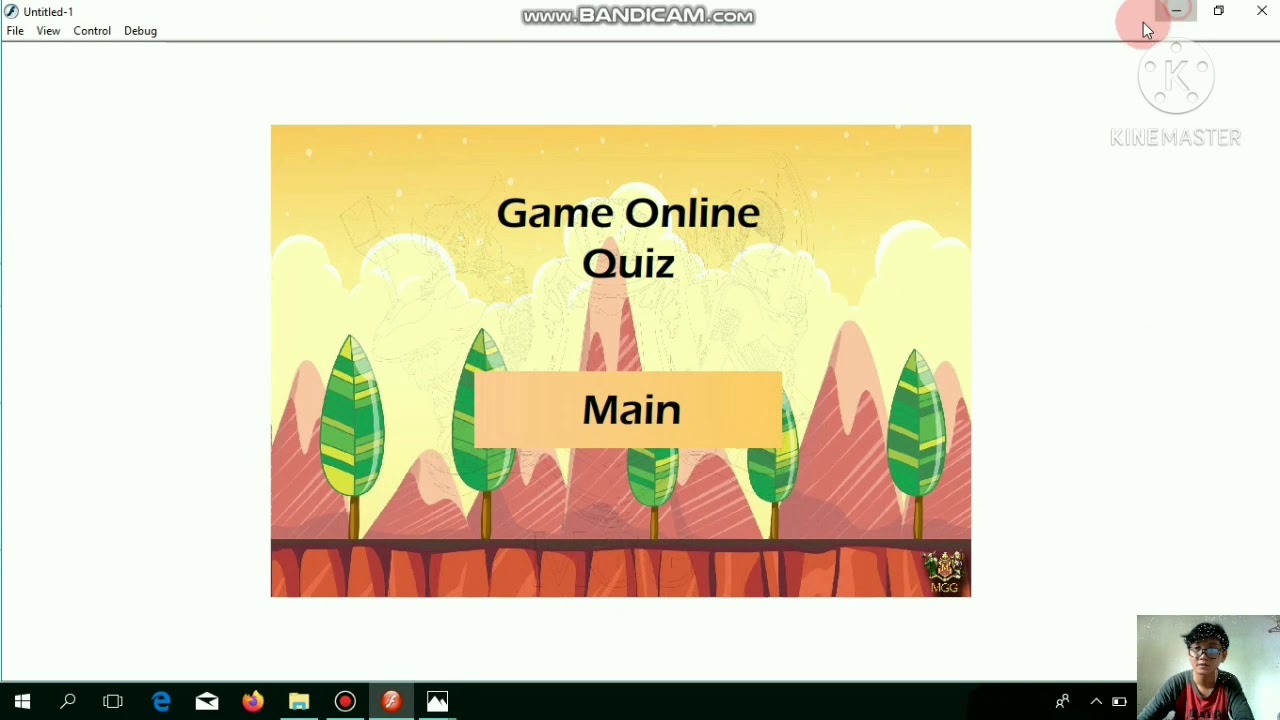Switch to the Flash Player taskbar icon

[391, 702]
